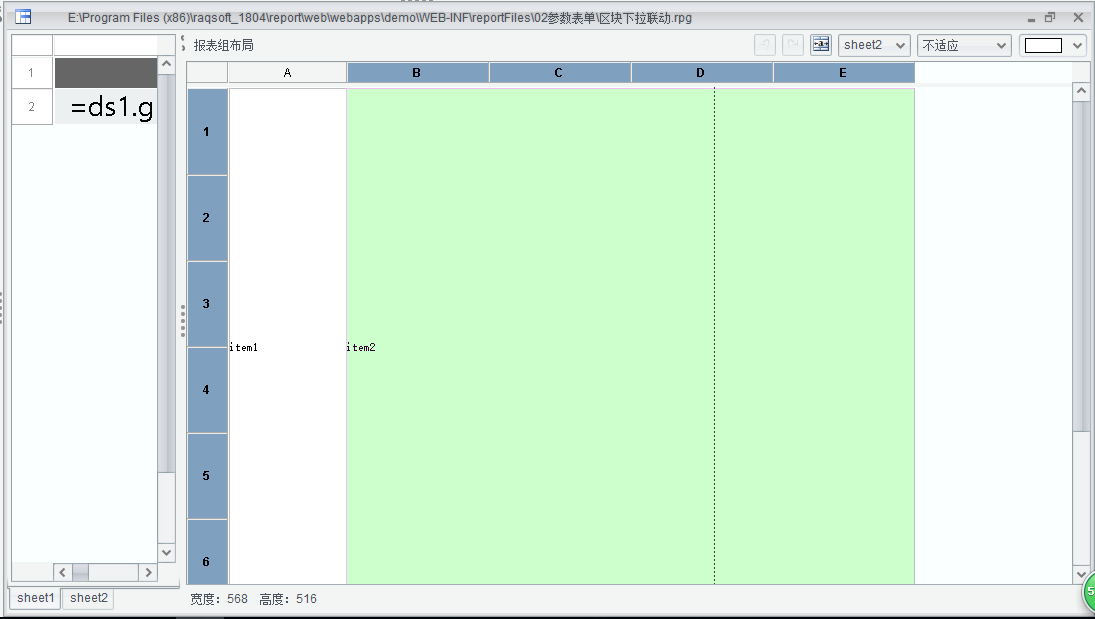The height and width of the screenshot is (619, 1095).
Task: Click the select-all corner of layout grid
Action: click(x=207, y=73)
